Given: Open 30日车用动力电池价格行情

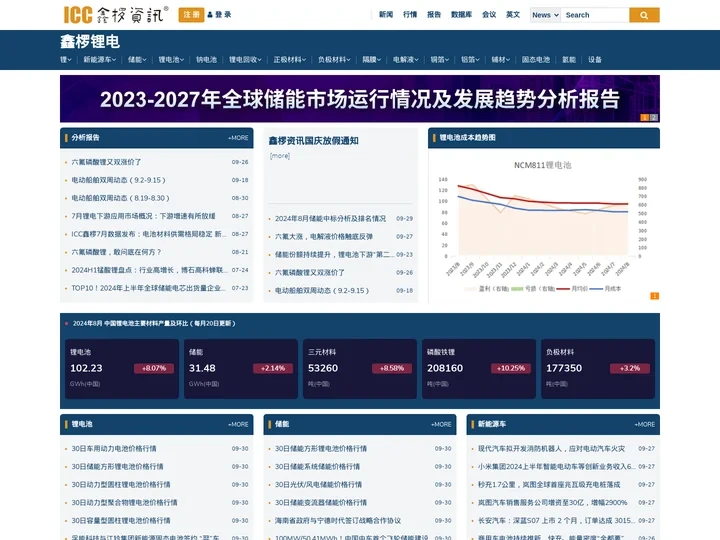Looking at the screenshot, I should click(114, 449).
